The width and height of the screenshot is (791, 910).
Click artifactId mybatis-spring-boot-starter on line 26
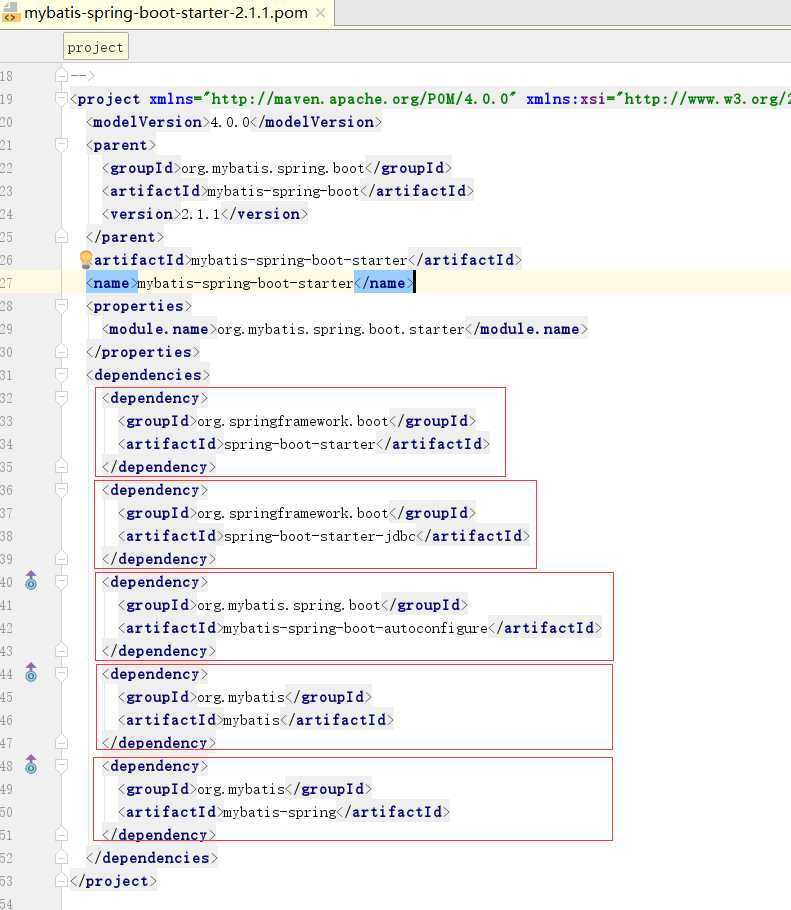(299, 261)
